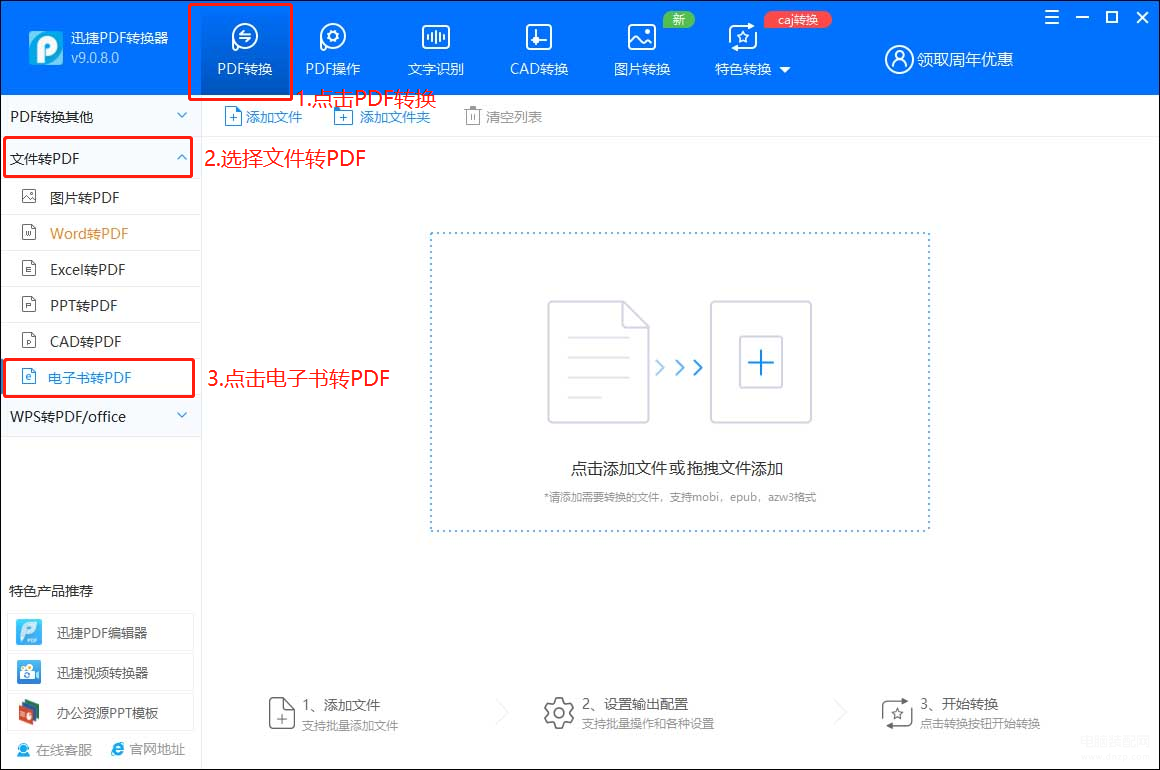Click the 2、设置输出配置 gear icon

[559, 713]
